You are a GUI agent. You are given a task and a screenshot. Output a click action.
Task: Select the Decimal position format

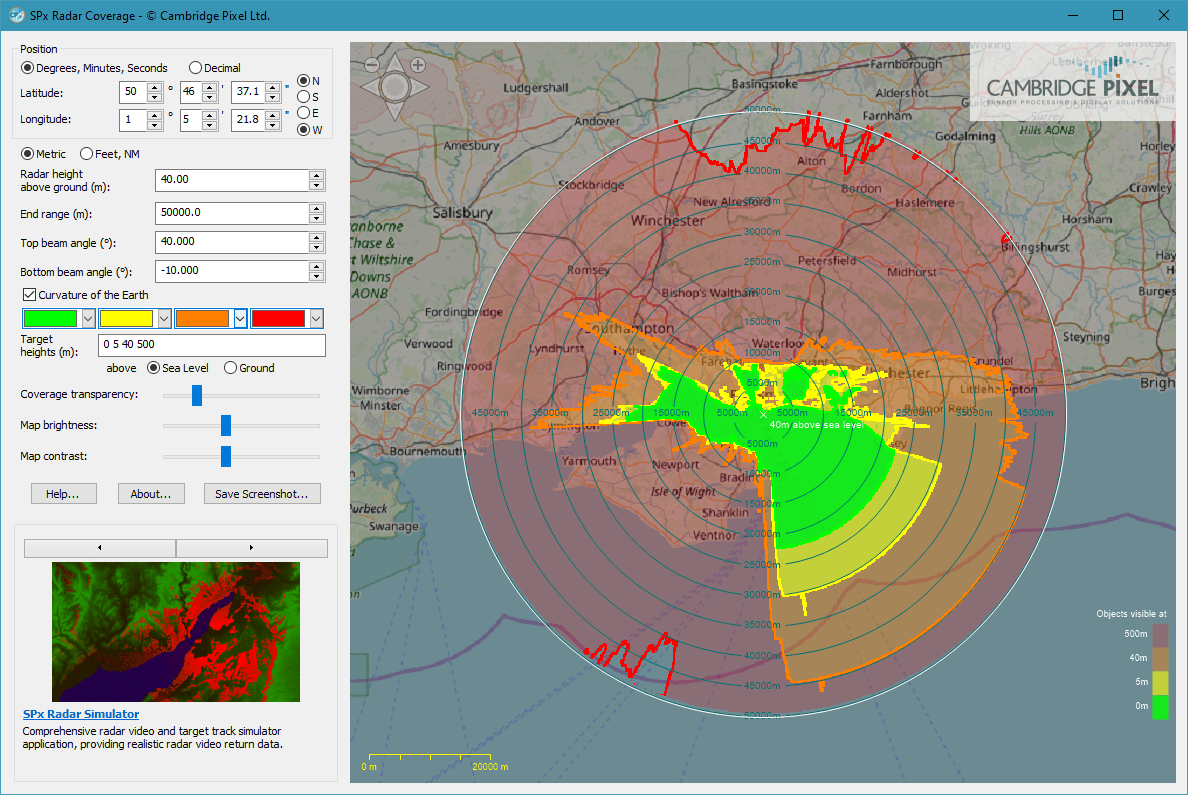pos(195,67)
